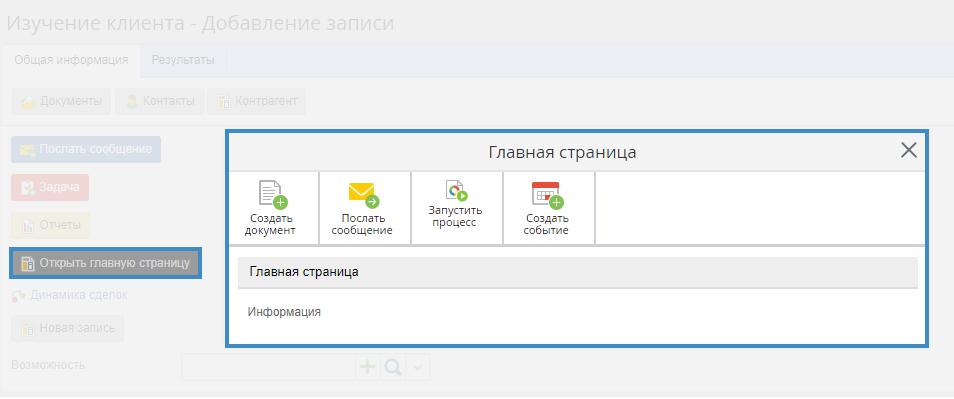Close the Главная страница popup
954x399 pixels.
pyautogui.click(x=908, y=150)
